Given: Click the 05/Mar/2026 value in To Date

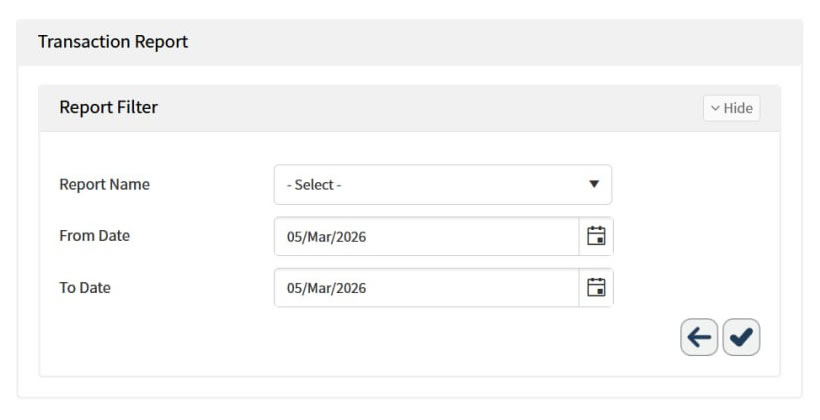Looking at the screenshot, I should coord(326,289).
